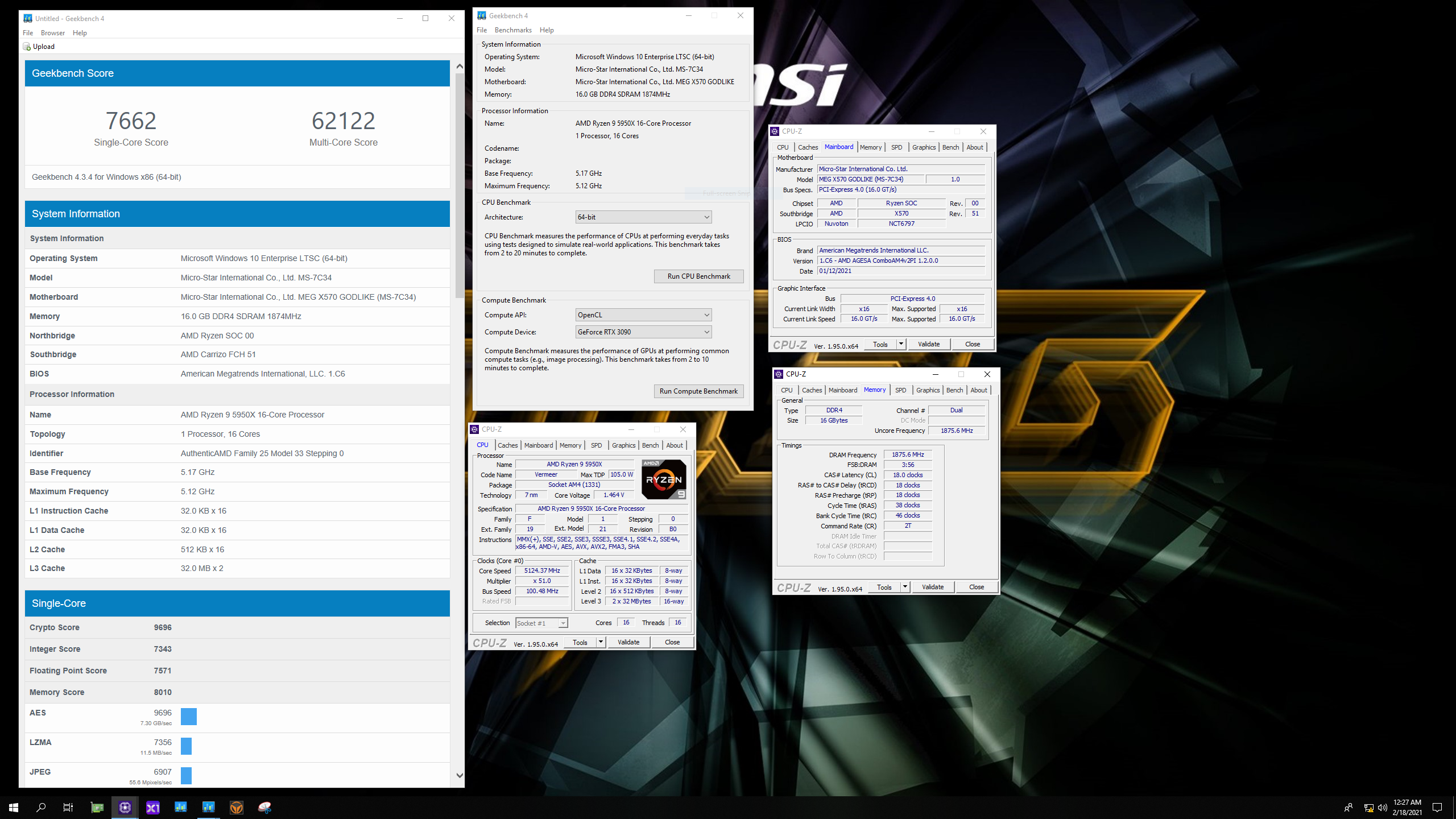Viewport: 1456px width, 819px height.
Task: Click the AES score blue bar
Action: pos(189,717)
